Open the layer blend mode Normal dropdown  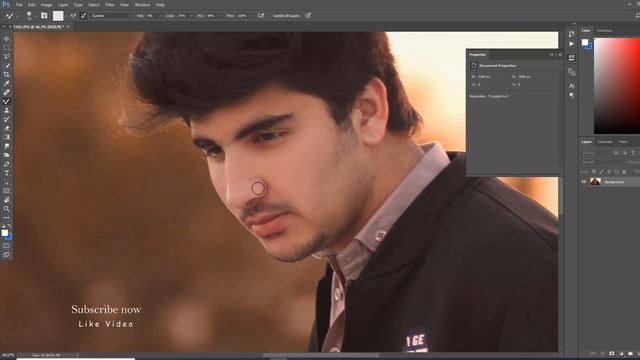click(x=602, y=162)
